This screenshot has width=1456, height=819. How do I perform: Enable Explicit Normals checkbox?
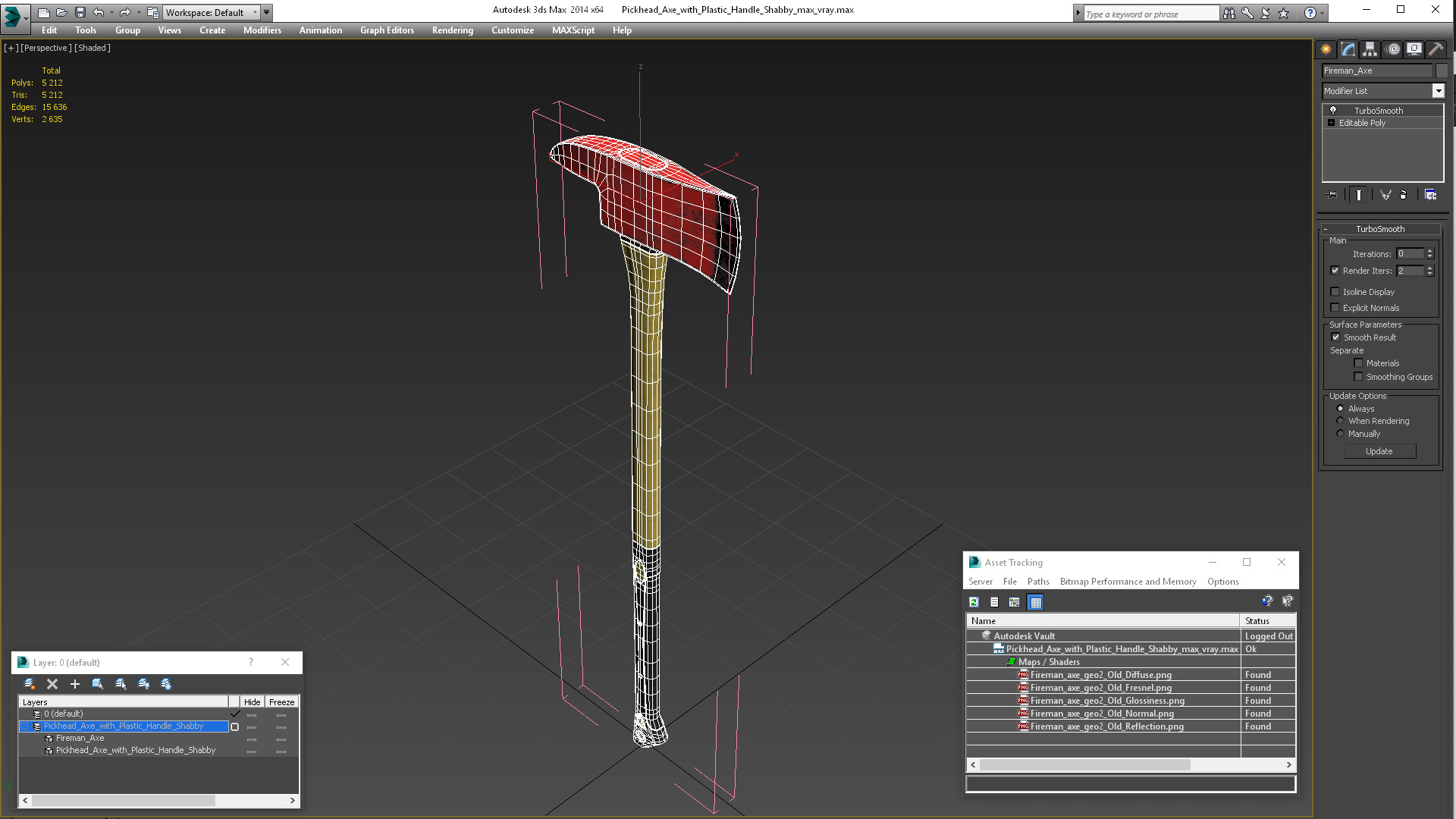(1335, 308)
